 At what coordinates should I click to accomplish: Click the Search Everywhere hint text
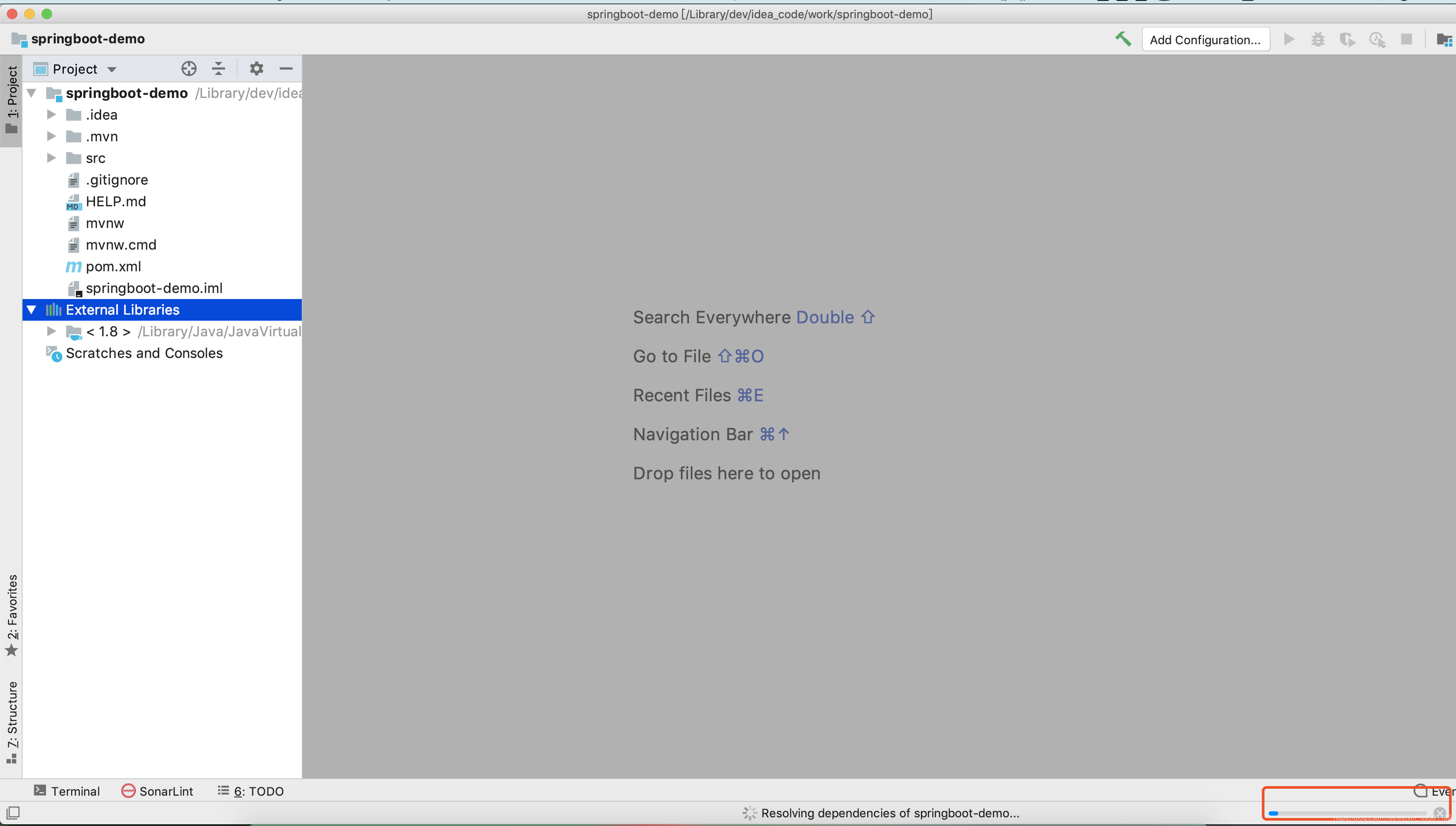click(x=712, y=317)
